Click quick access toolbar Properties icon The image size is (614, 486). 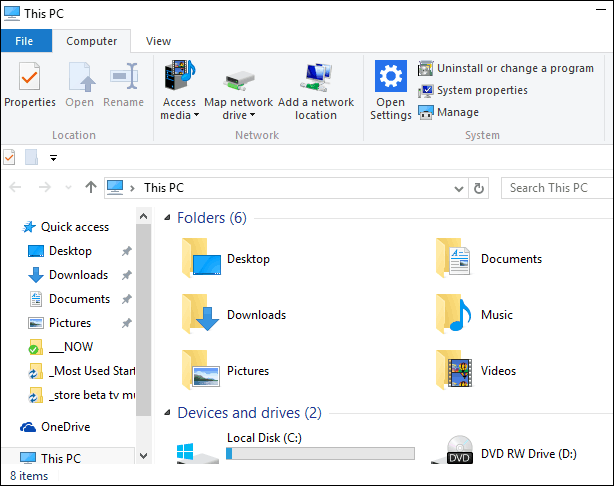pyautogui.click(x=9, y=157)
